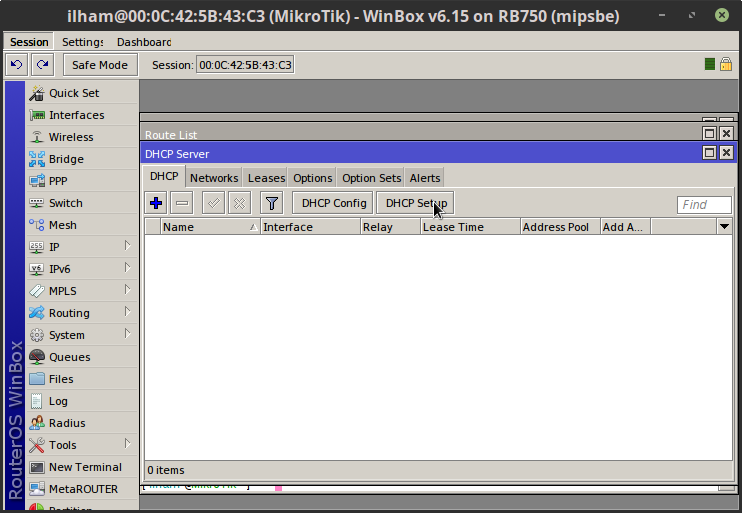Open the PPP section

tap(81, 181)
